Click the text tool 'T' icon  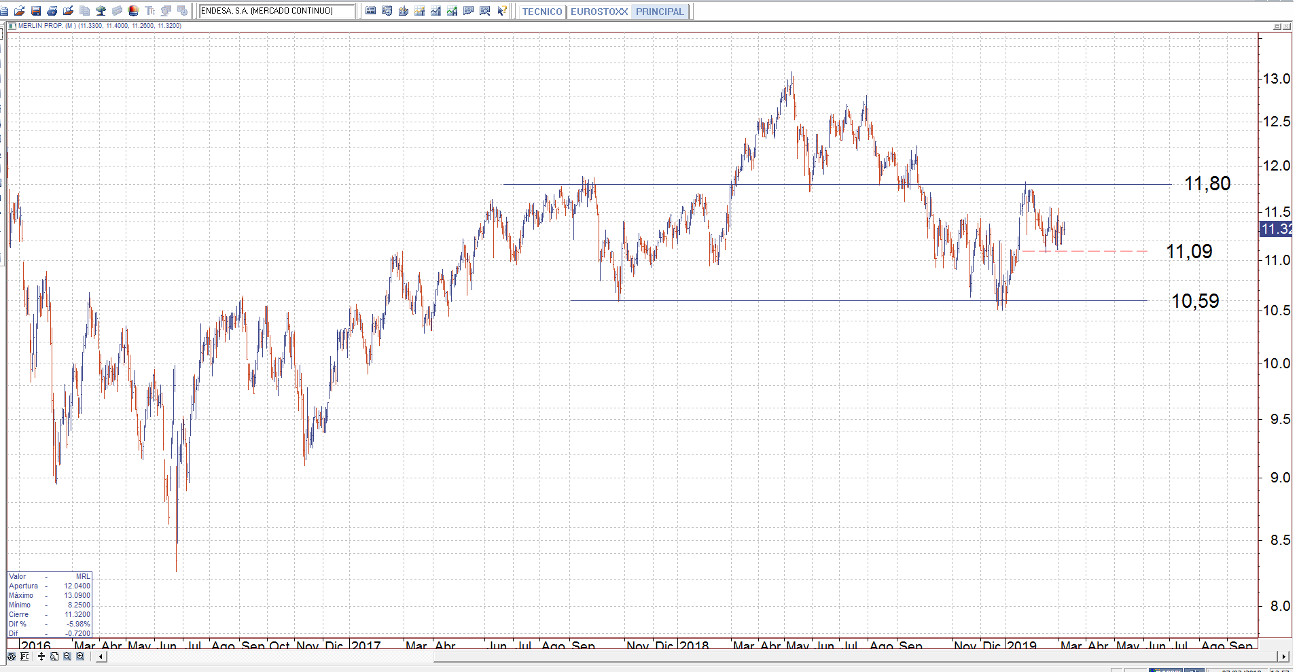(148, 11)
